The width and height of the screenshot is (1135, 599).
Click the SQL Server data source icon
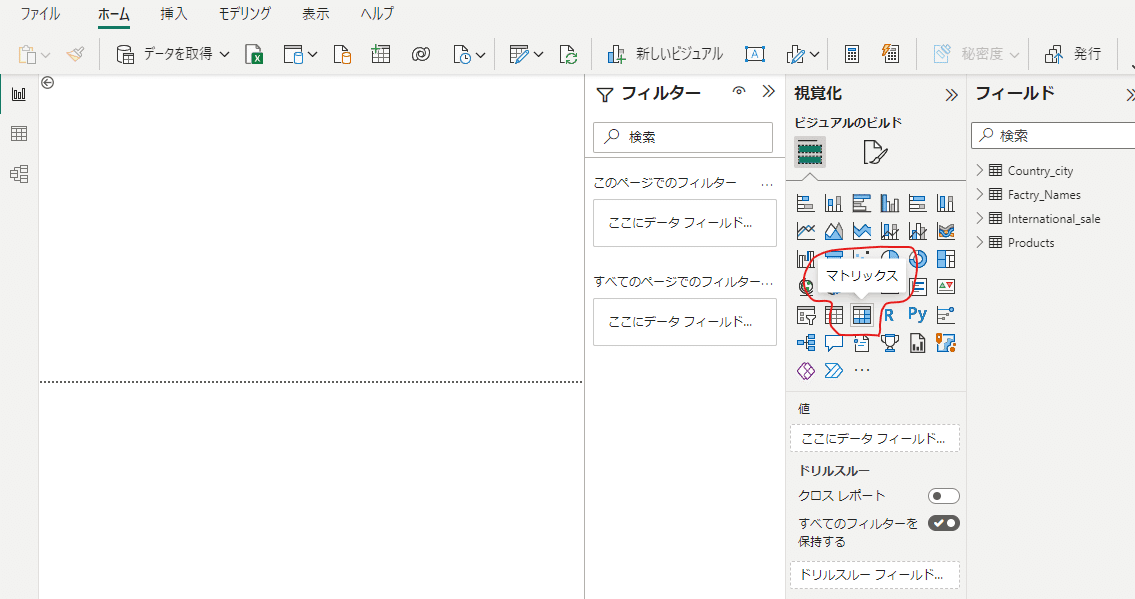342,54
